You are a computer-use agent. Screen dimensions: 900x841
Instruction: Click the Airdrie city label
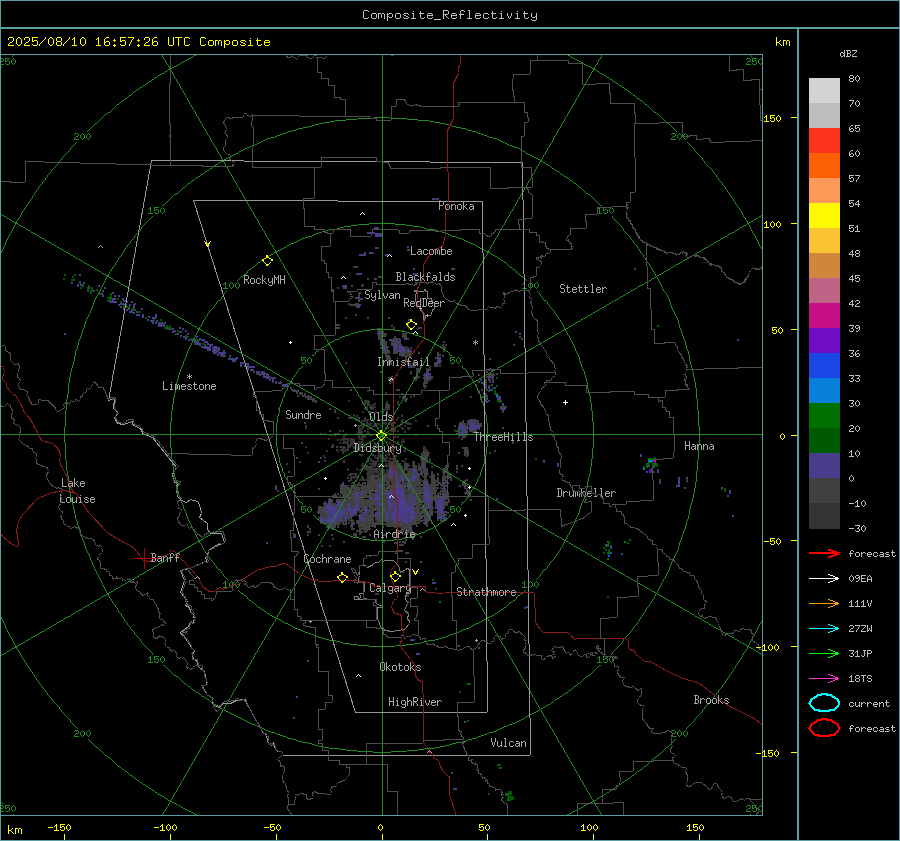point(394,534)
